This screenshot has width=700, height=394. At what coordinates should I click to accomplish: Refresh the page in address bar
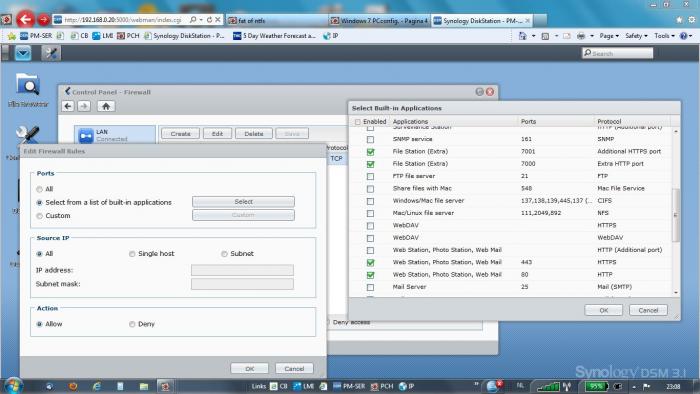click(x=209, y=20)
